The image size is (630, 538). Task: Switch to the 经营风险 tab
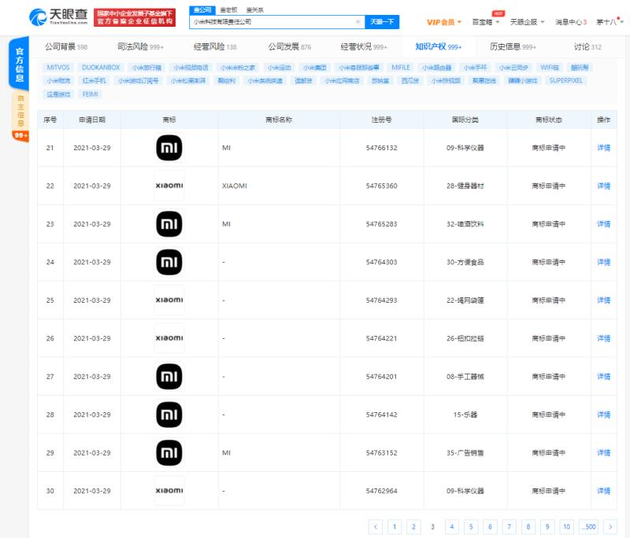(215, 47)
